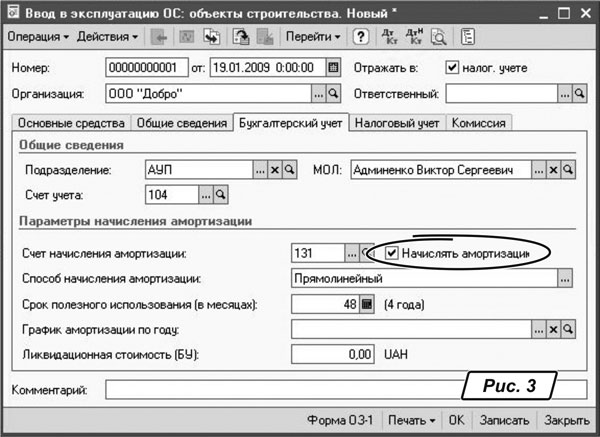Open the help question mark icon
Image resolution: width=600 pixels, height=437 pixels.
361,37
